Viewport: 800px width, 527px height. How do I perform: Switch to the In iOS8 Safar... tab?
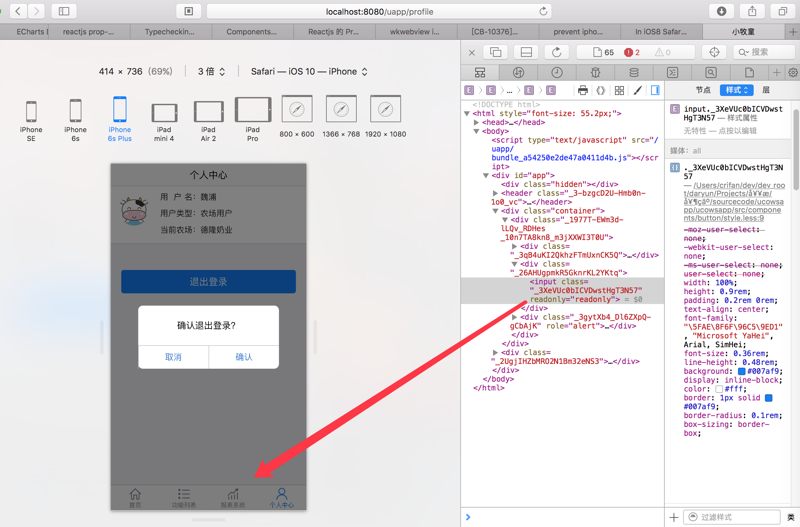[x=661, y=32]
